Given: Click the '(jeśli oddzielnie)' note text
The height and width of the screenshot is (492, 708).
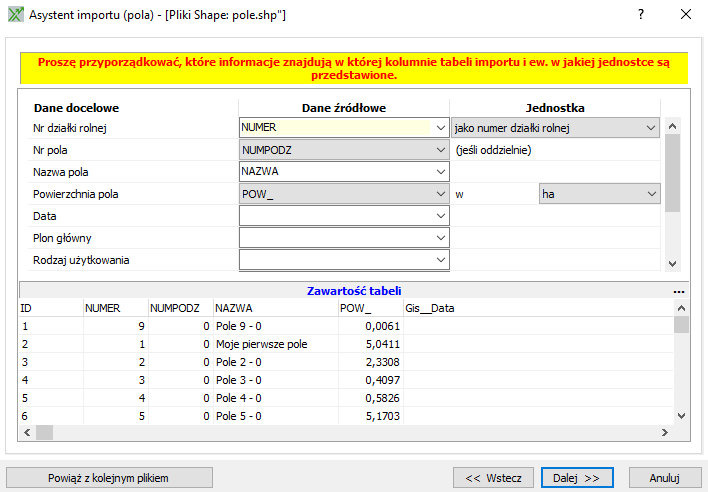Looking at the screenshot, I should coord(493,150).
